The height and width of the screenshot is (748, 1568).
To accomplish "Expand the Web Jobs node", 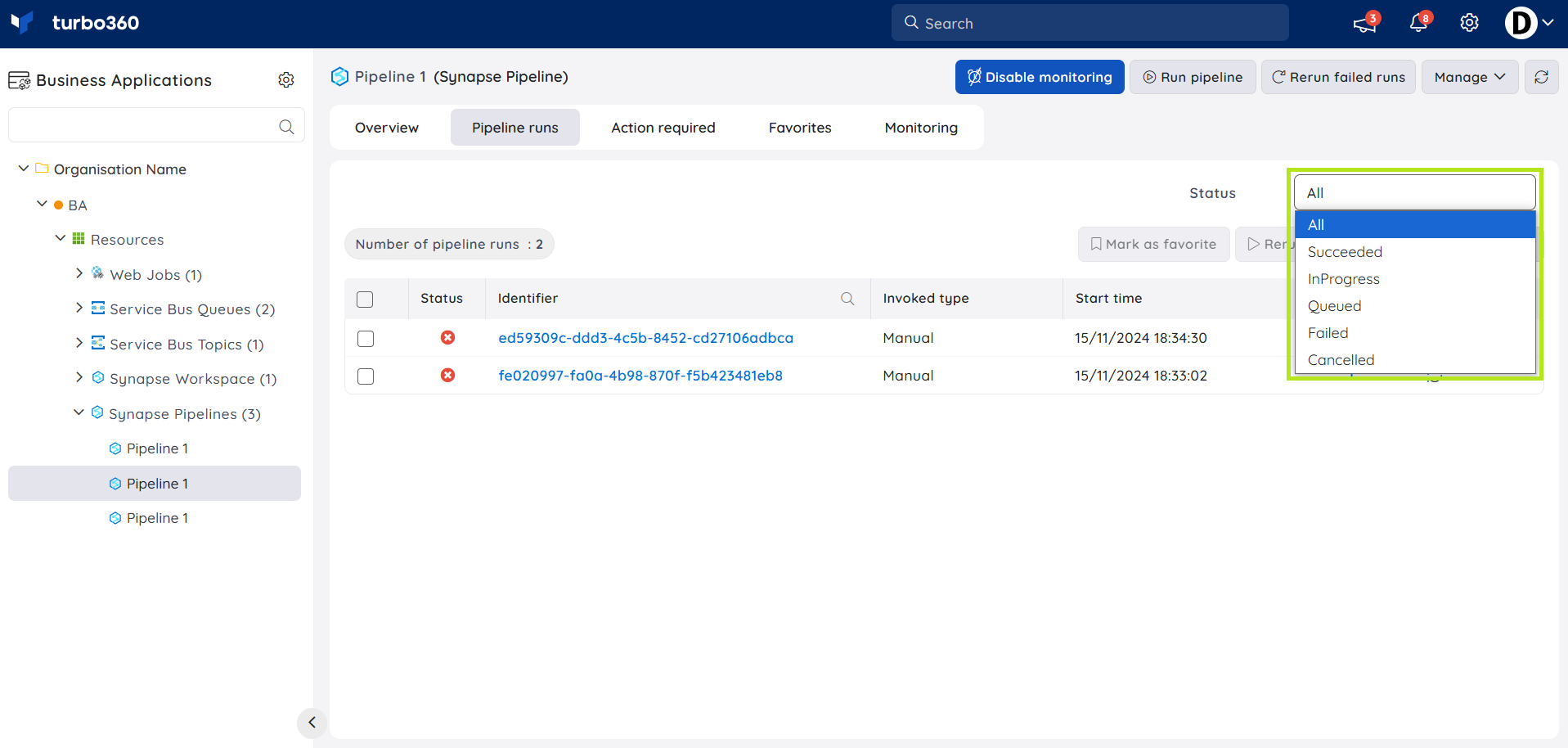I will coord(79,273).
